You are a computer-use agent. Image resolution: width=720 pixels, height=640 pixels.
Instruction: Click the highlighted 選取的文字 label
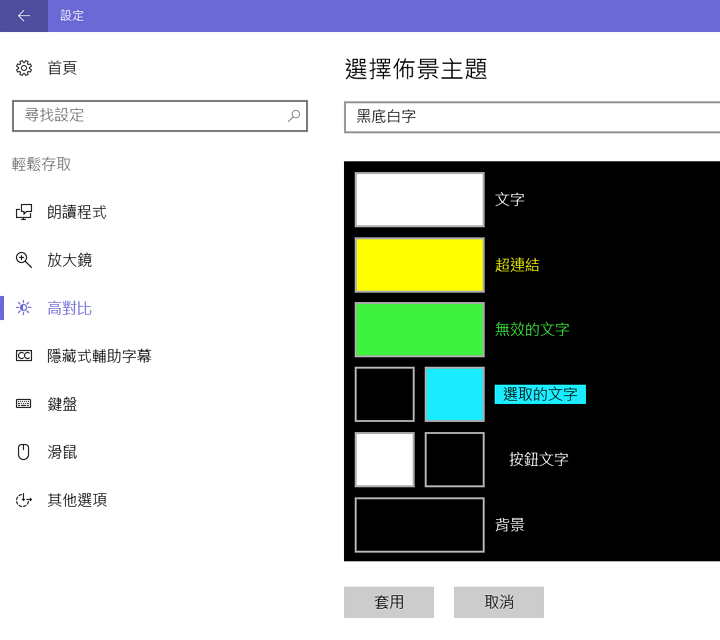tap(540, 394)
